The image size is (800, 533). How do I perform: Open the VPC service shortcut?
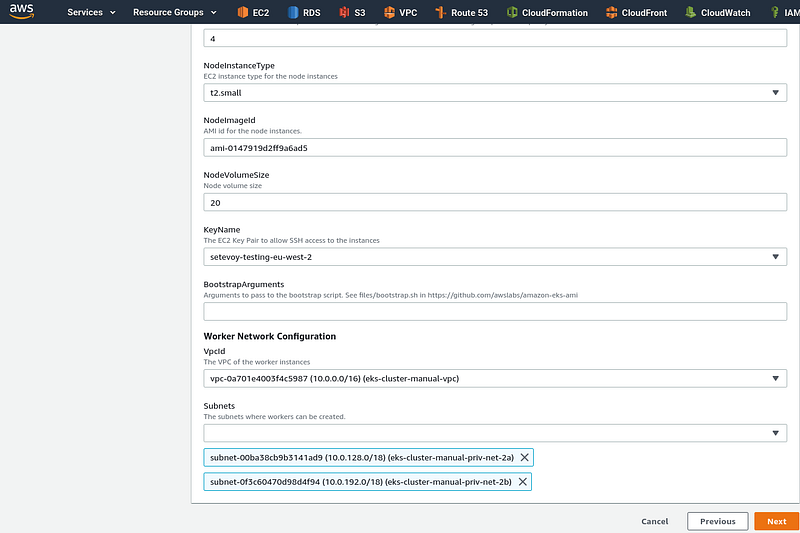tap(401, 12)
